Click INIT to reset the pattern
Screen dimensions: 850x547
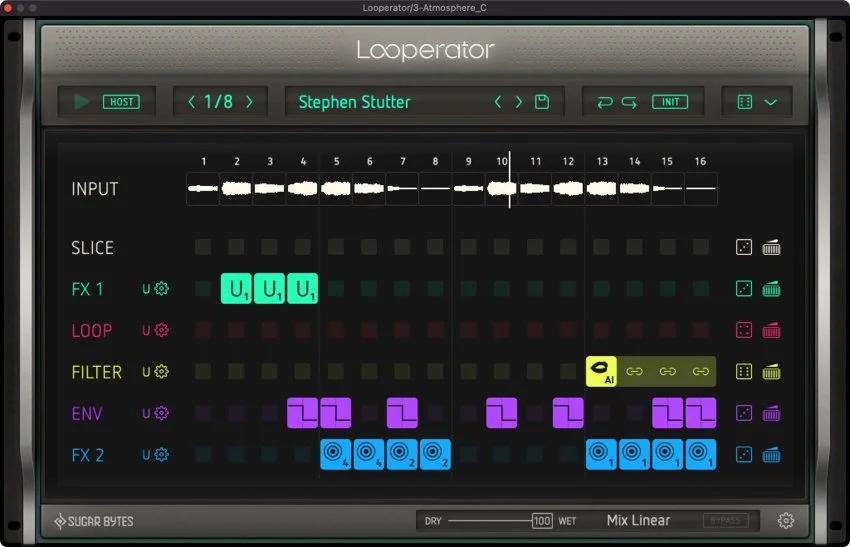coord(670,102)
